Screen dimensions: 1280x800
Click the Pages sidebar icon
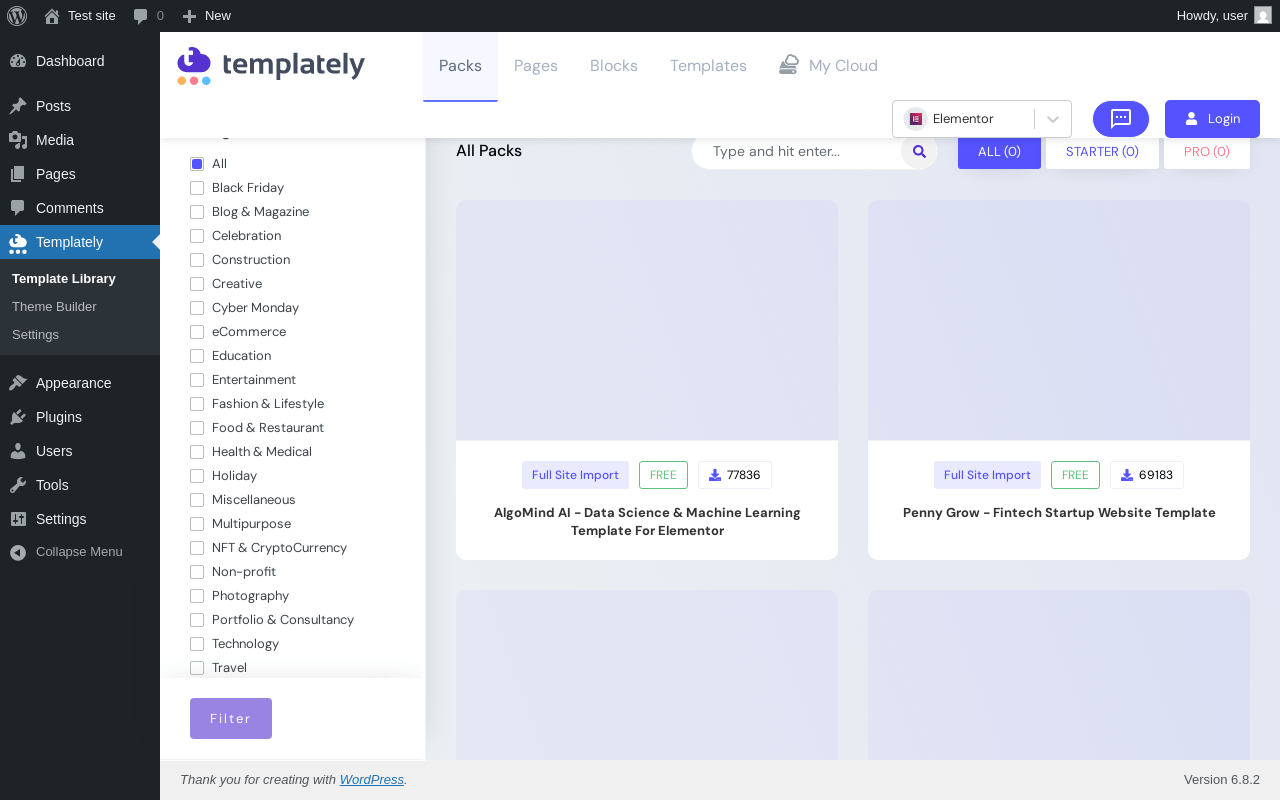coord(18,174)
